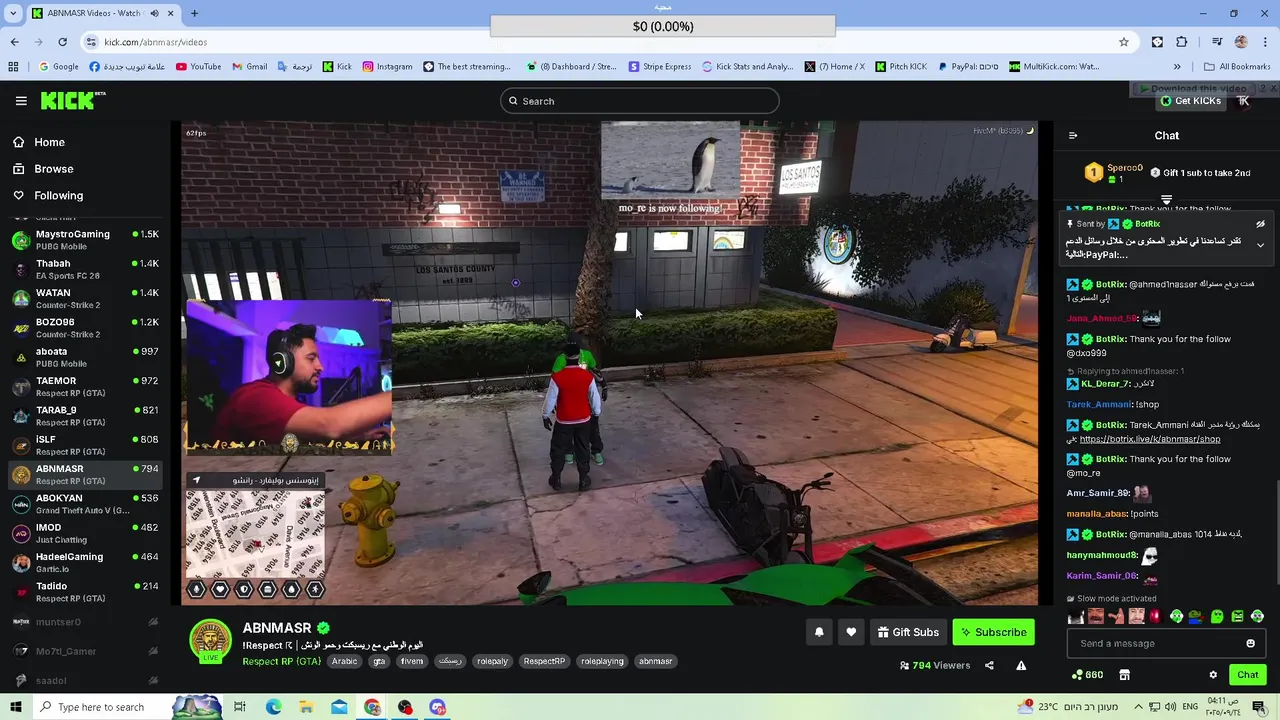The image size is (1280, 720).
Task: Open Chrome tab search dropdown
Action: pos(14,13)
